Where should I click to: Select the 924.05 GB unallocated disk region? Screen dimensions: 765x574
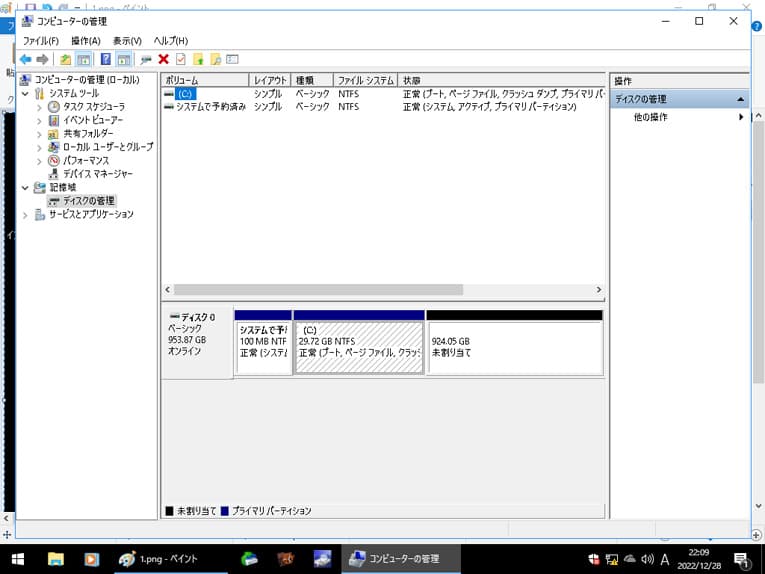click(x=514, y=346)
